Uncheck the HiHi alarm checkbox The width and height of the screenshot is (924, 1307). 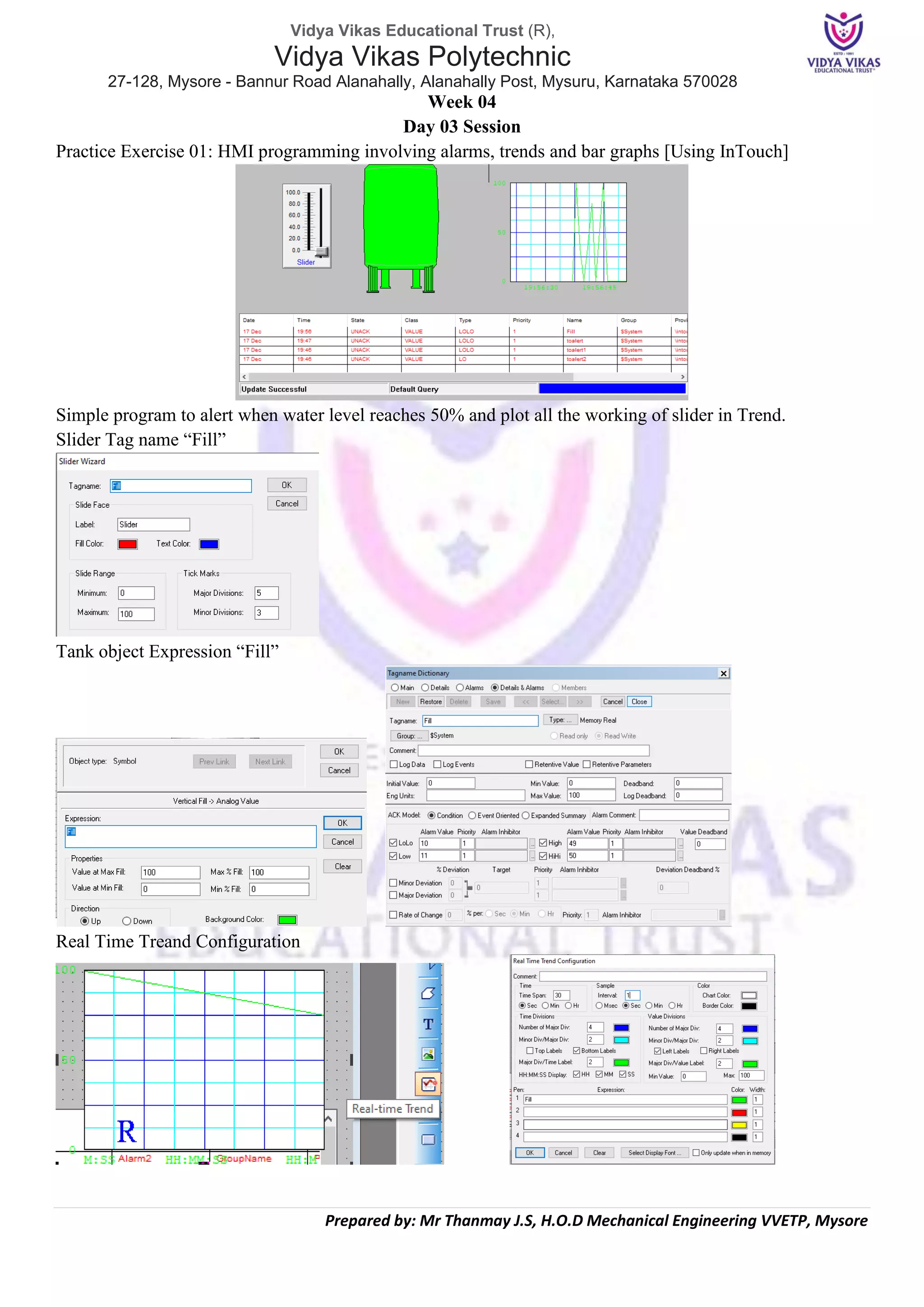(543, 856)
